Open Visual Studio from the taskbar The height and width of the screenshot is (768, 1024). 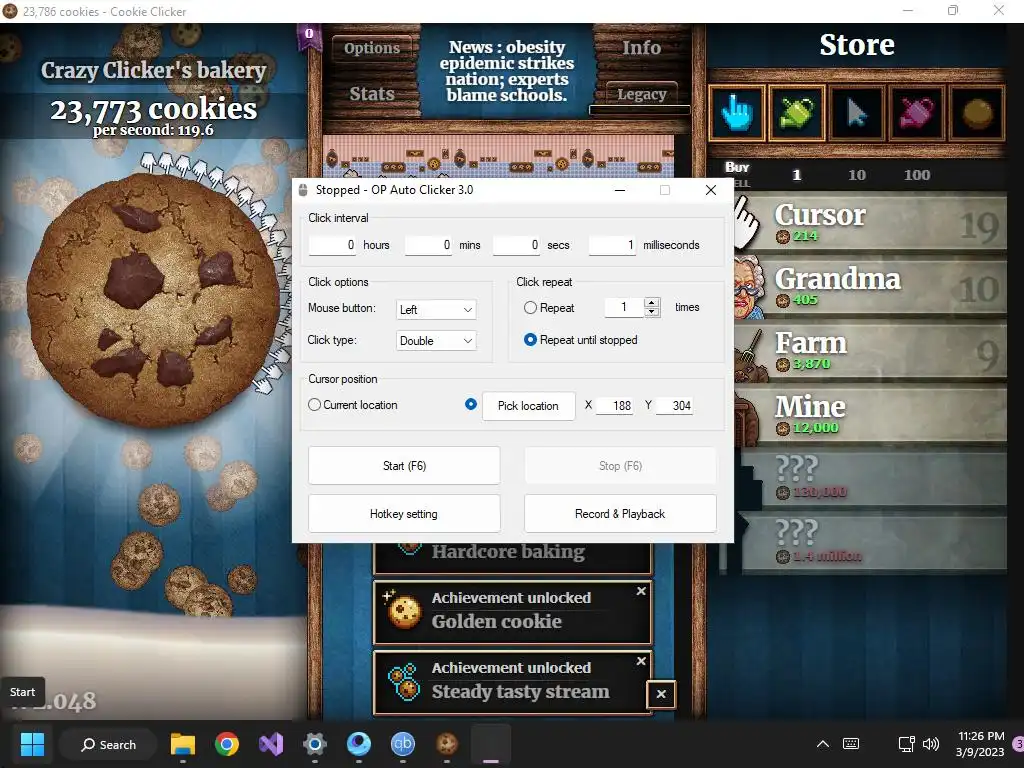pyautogui.click(x=271, y=744)
